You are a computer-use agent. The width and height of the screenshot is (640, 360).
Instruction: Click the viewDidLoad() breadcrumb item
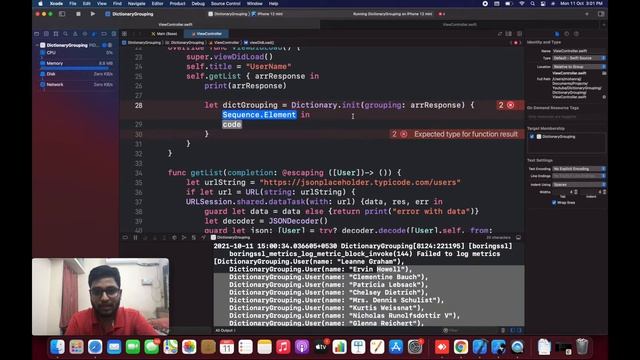(x=259, y=42)
